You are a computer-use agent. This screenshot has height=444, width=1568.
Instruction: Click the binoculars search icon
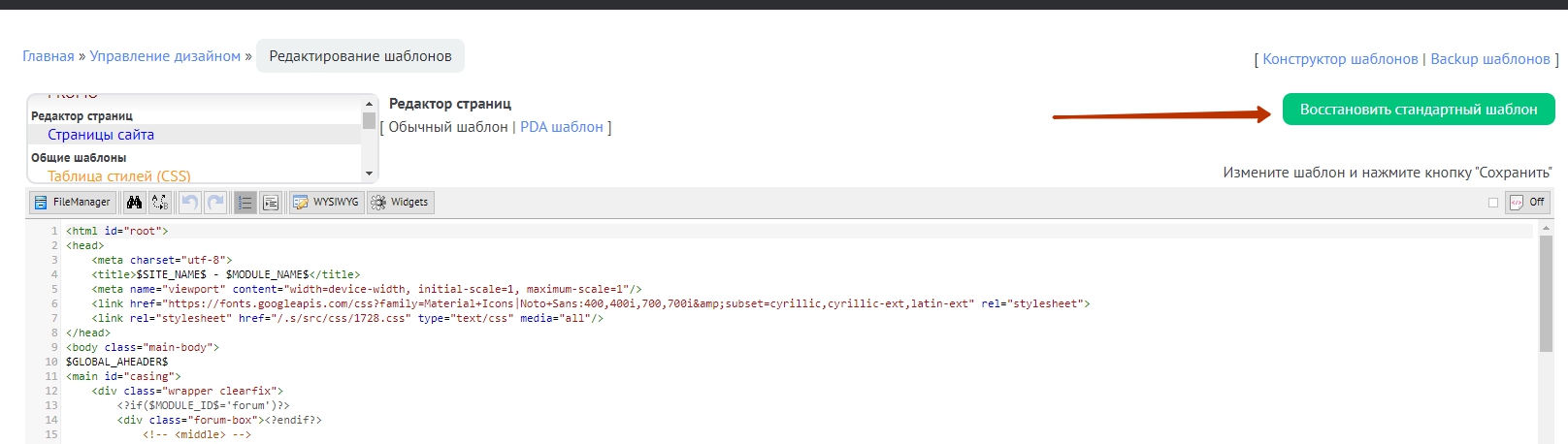coord(134,203)
